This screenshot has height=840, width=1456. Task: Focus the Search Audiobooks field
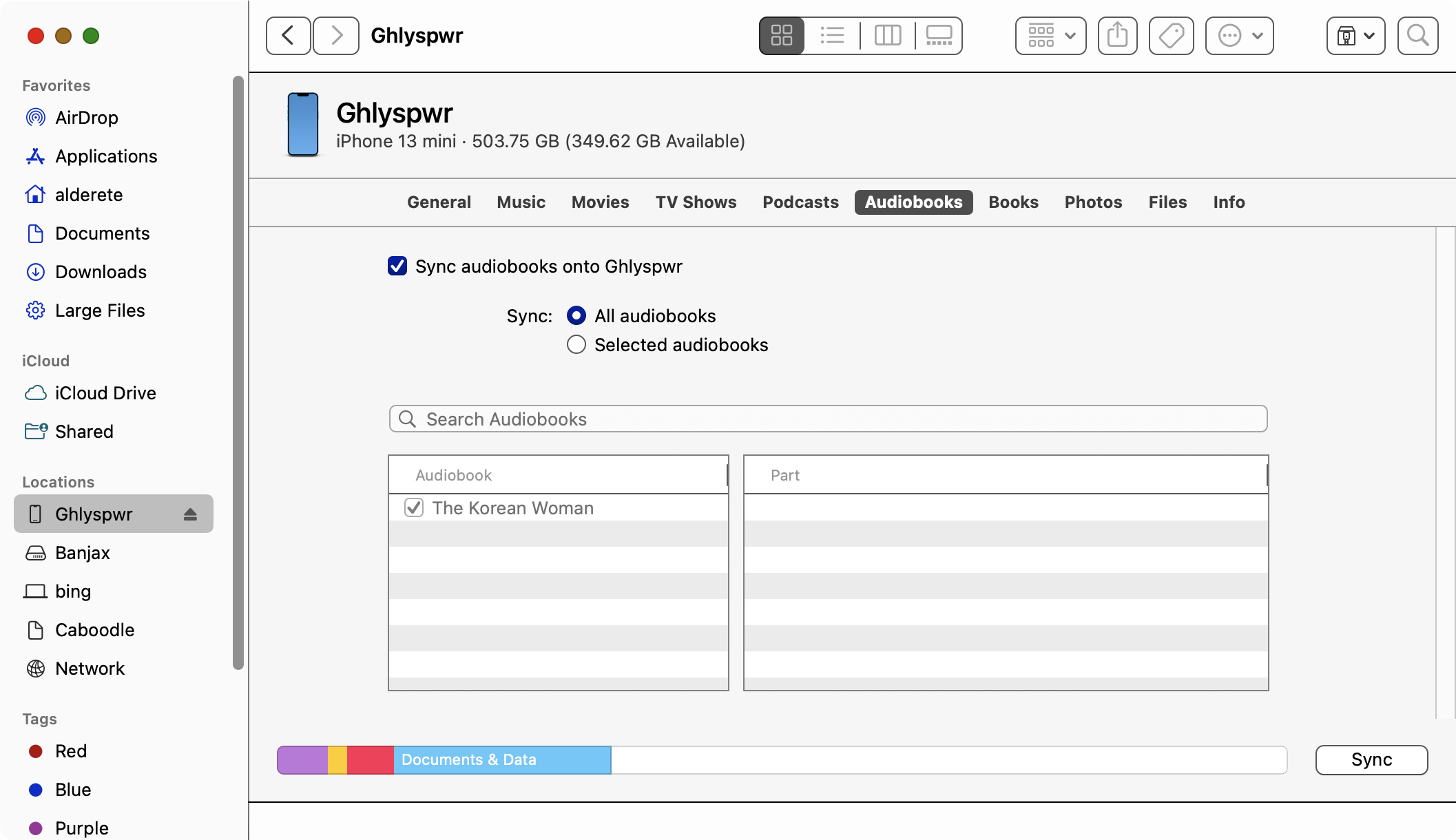[x=828, y=419]
